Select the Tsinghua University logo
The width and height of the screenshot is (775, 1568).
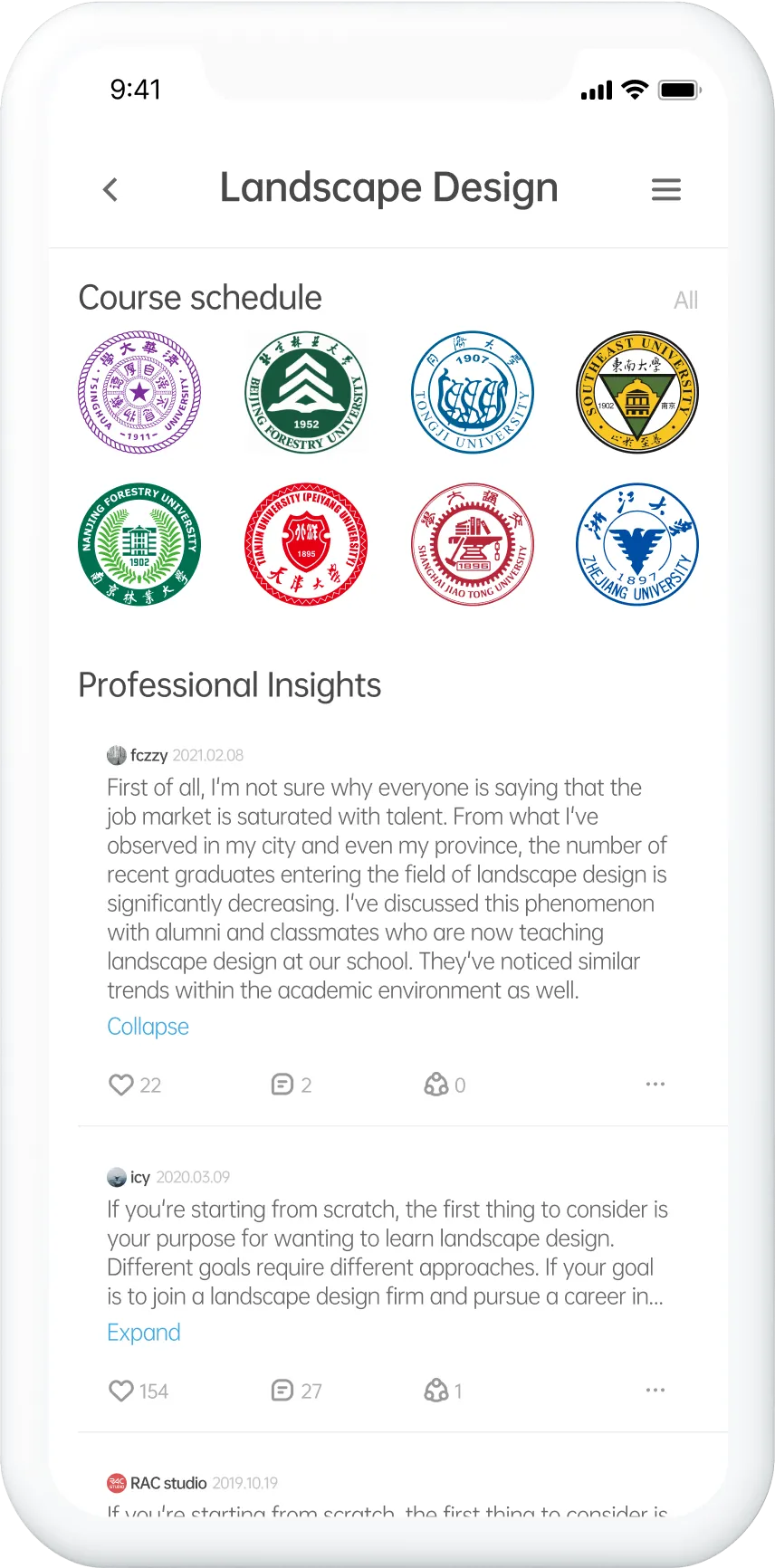tap(139, 392)
